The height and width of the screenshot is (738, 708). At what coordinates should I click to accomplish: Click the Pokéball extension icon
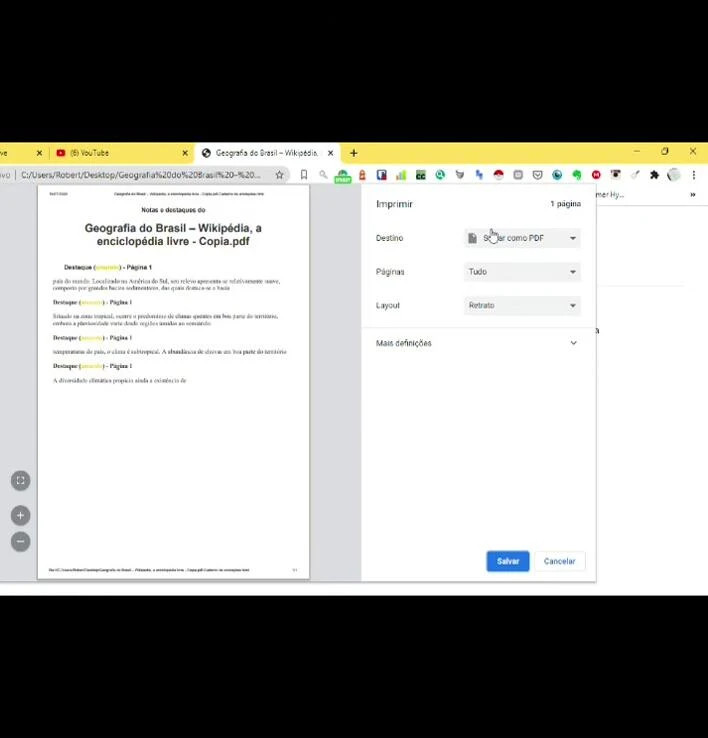pyautogui.click(x=499, y=175)
